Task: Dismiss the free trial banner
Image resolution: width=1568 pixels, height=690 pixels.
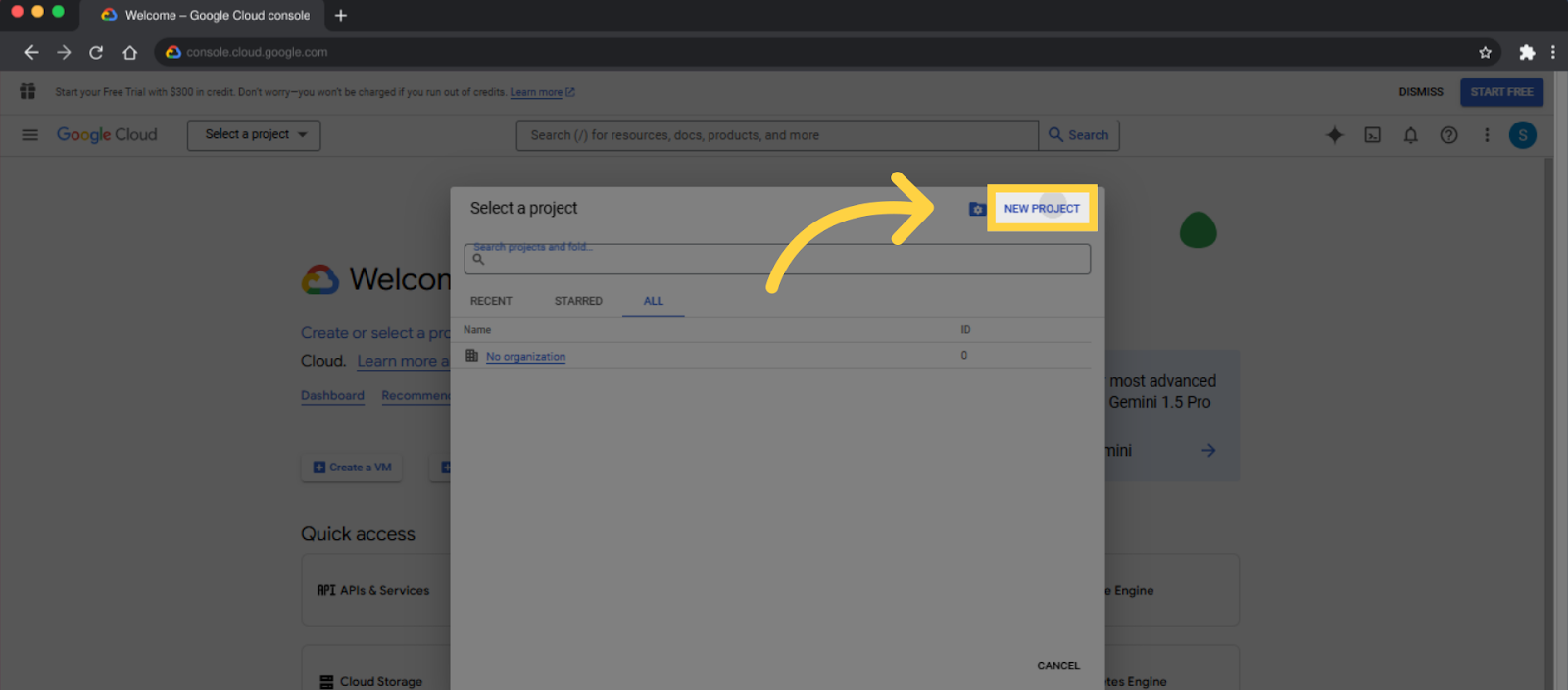Action: [x=1421, y=92]
